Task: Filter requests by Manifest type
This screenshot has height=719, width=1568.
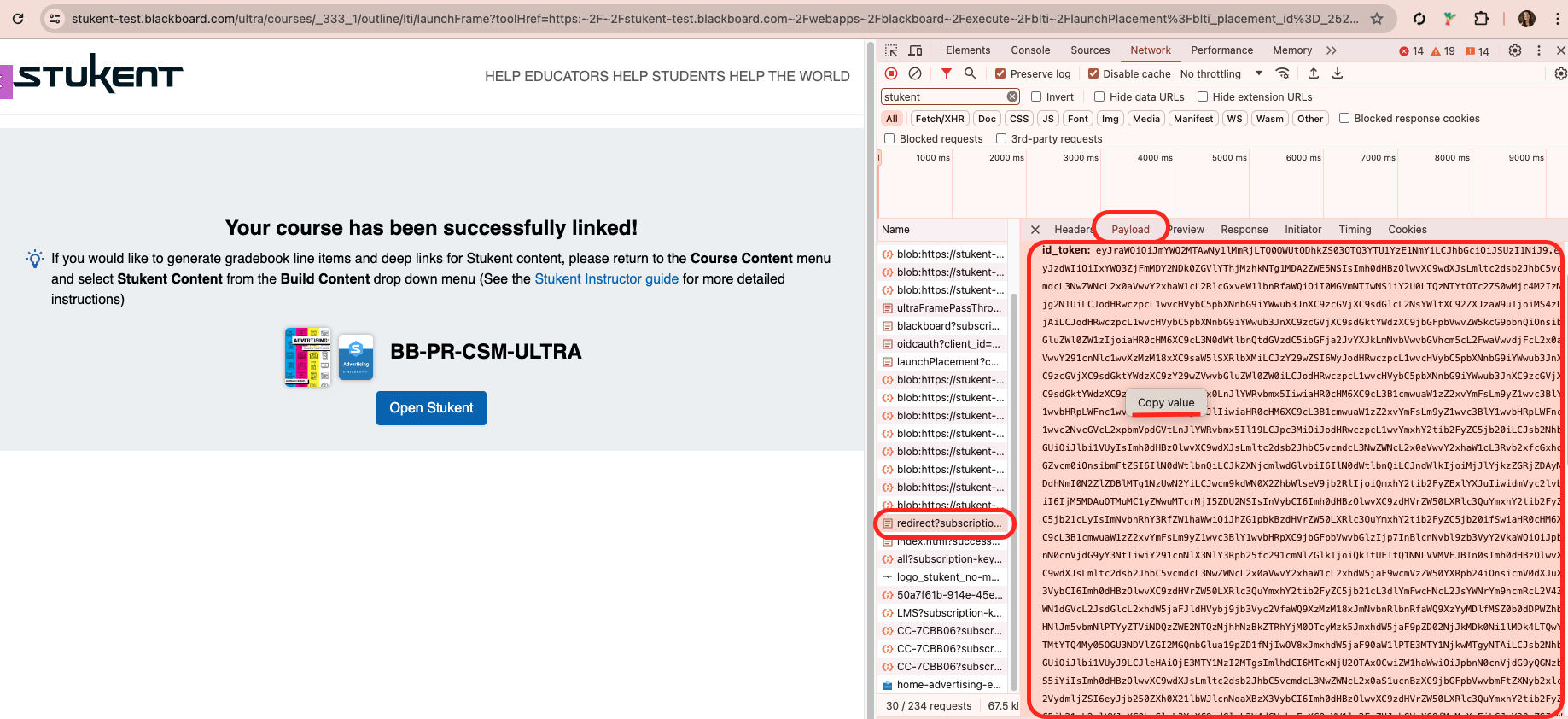Action: [x=1192, y=119]
